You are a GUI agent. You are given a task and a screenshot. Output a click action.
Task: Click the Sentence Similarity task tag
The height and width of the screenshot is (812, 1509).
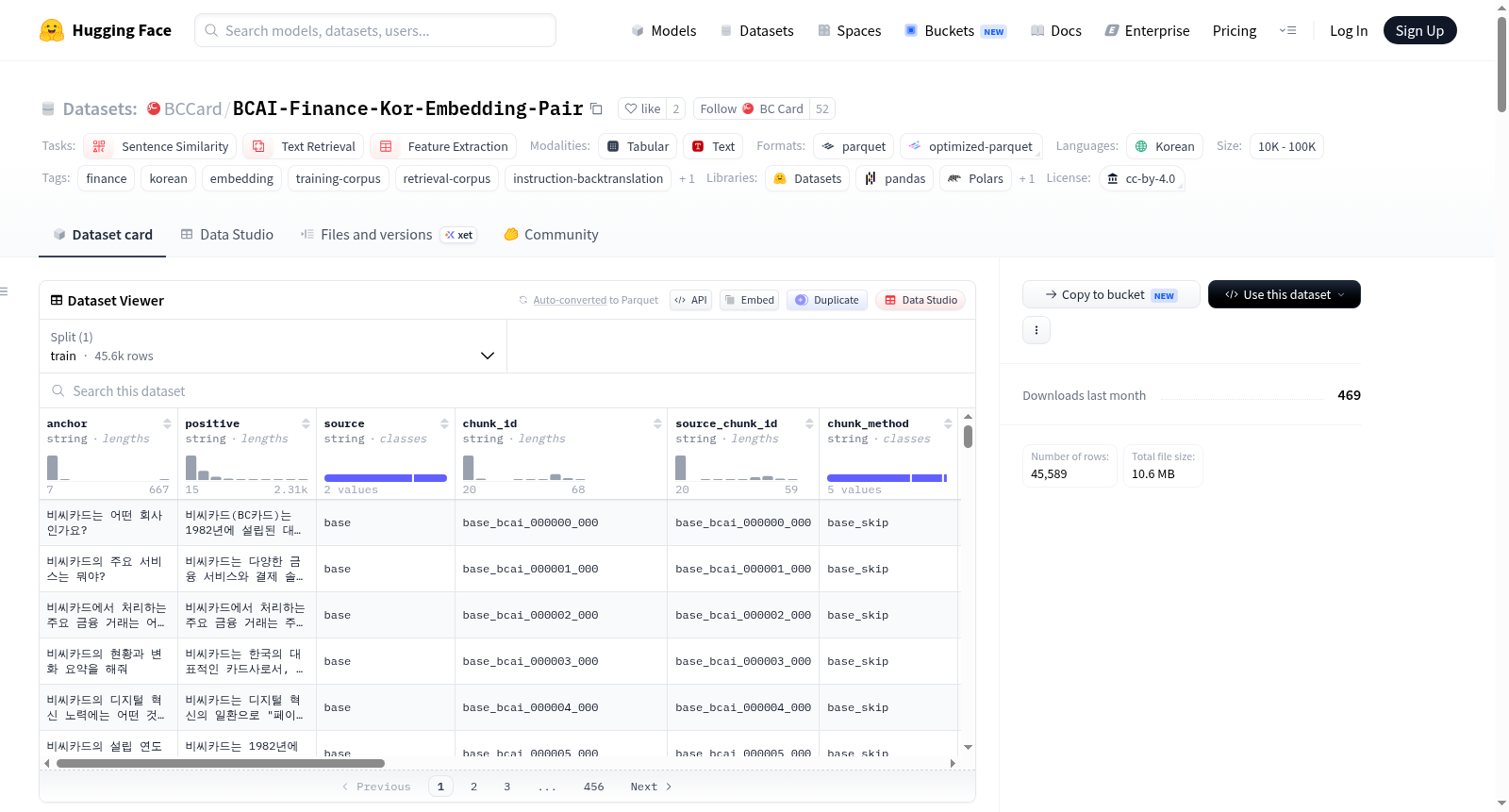(159, 146)
